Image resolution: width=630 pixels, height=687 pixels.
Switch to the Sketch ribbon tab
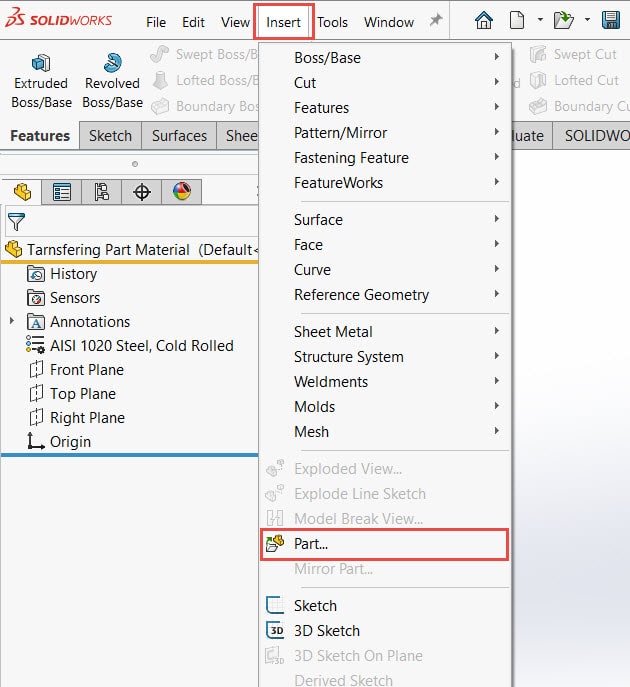pos(110,136)
